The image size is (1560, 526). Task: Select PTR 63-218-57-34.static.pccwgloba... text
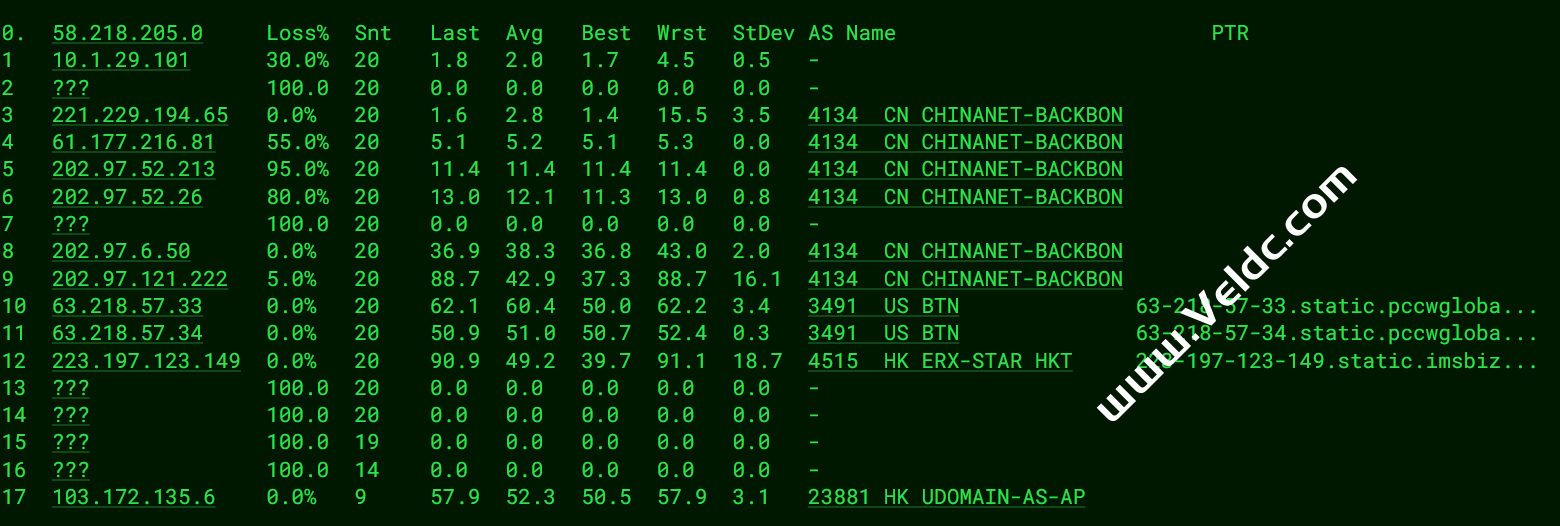pyautogui.click(x=1337, y=333)
